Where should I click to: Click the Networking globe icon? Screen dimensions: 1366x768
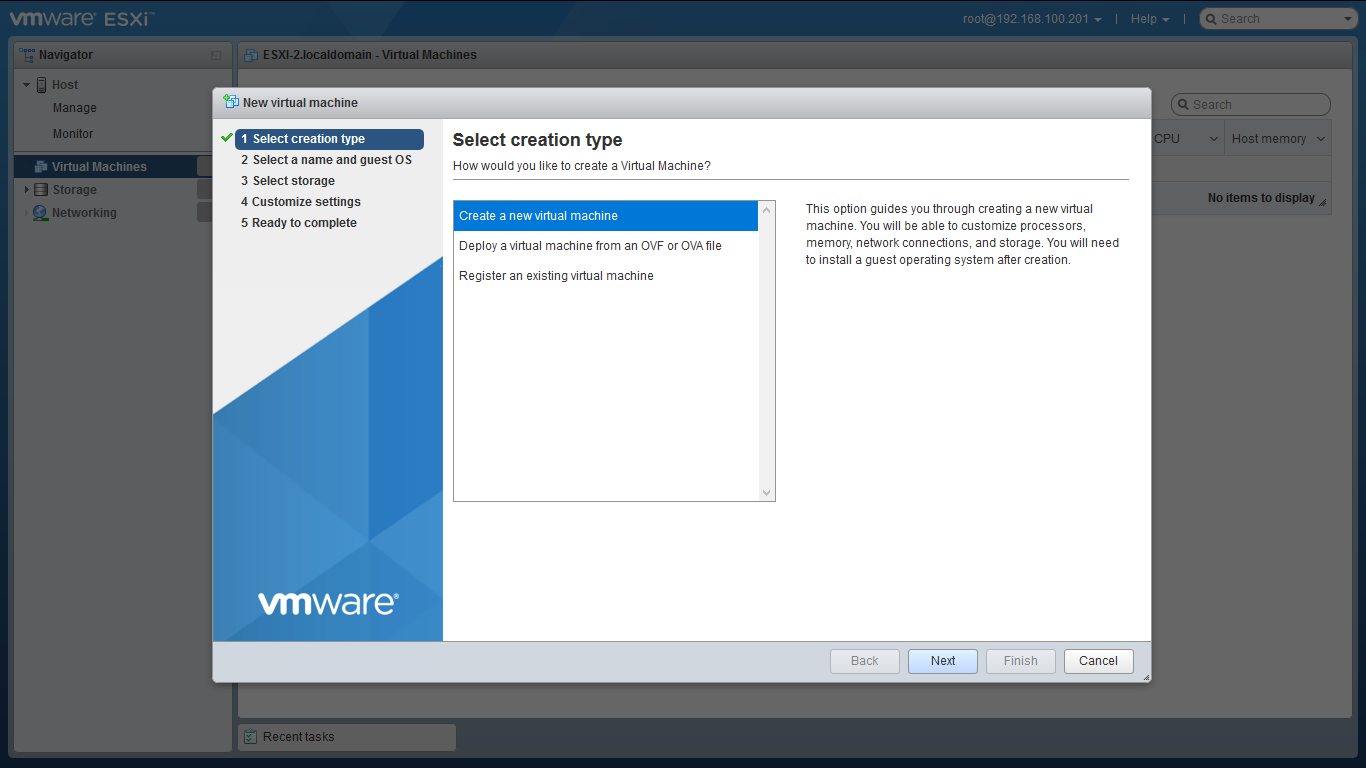(x=40, y=213)
